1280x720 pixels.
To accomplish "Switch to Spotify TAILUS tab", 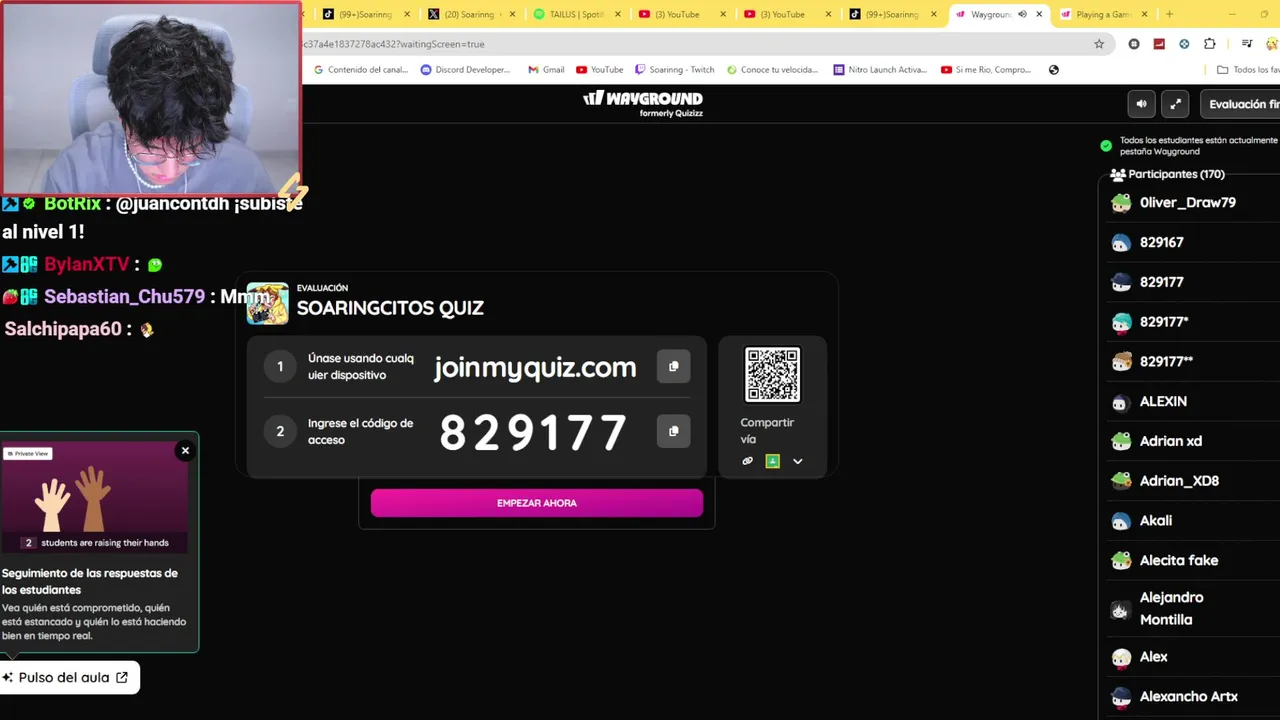I will tap(576, 14).
